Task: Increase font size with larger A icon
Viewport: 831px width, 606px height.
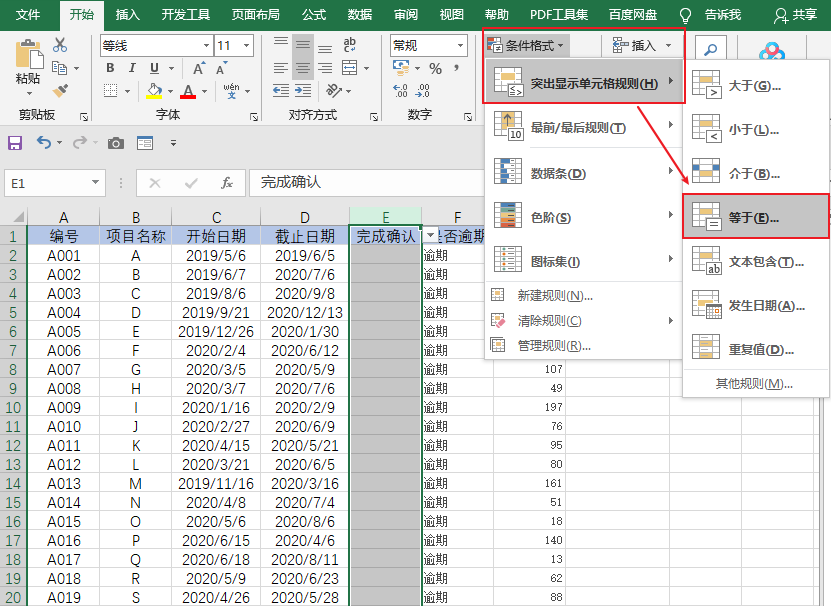Action: coord(198,68)
